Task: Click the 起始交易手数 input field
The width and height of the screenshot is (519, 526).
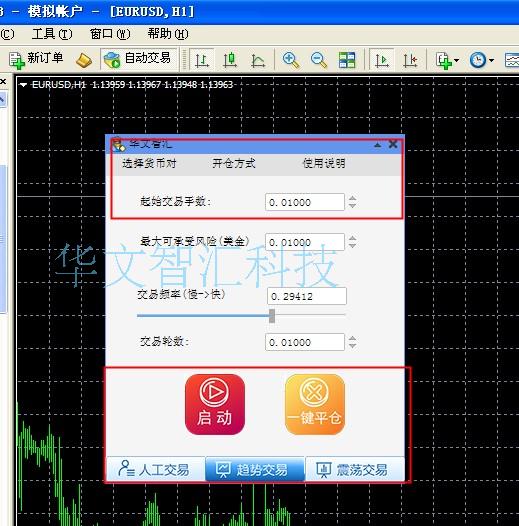Action: [305, 202]
